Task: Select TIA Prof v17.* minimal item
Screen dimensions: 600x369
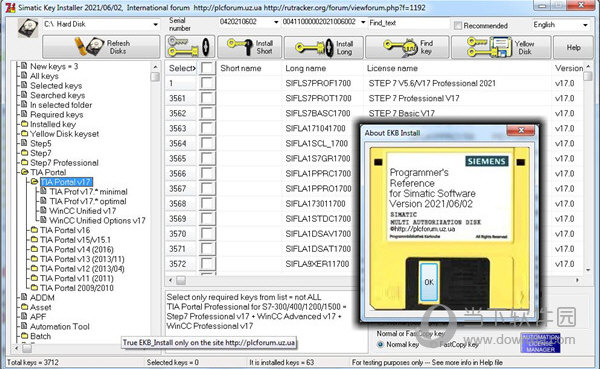Action: pos(88,191)
